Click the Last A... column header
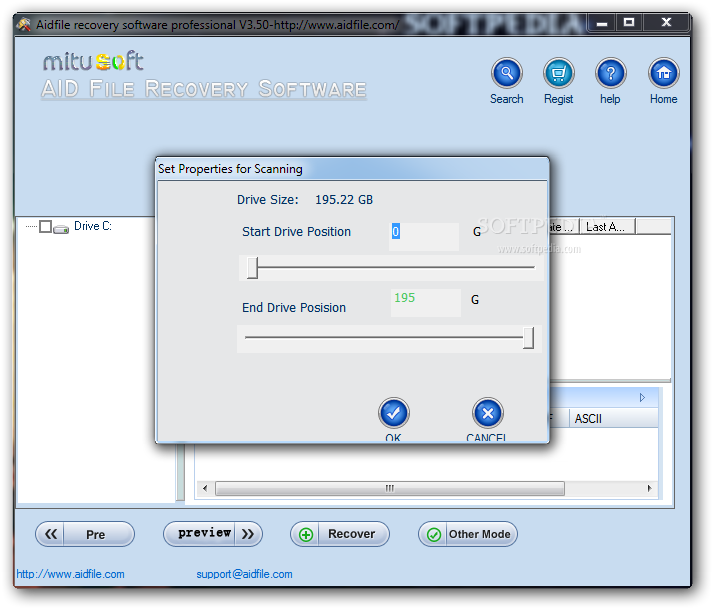The width and height of the screenshot is (713, 609). click(608, 226)
